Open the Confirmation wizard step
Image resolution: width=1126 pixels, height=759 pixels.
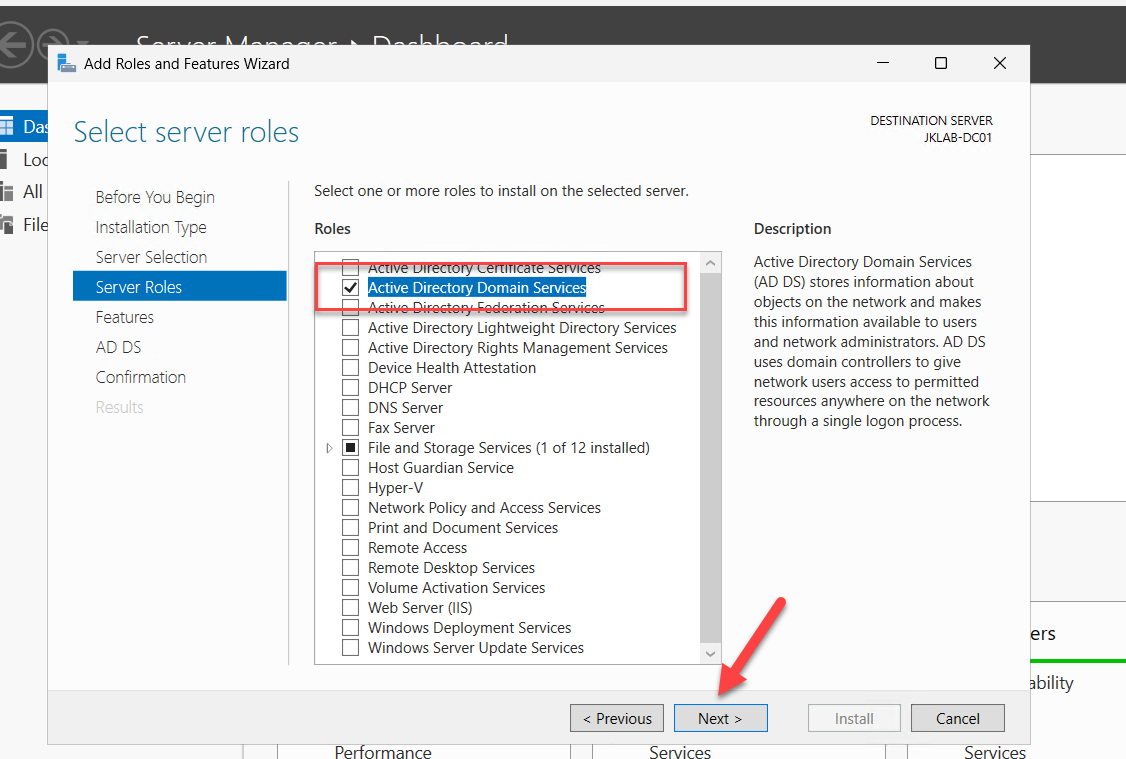[x=141, y=378]
